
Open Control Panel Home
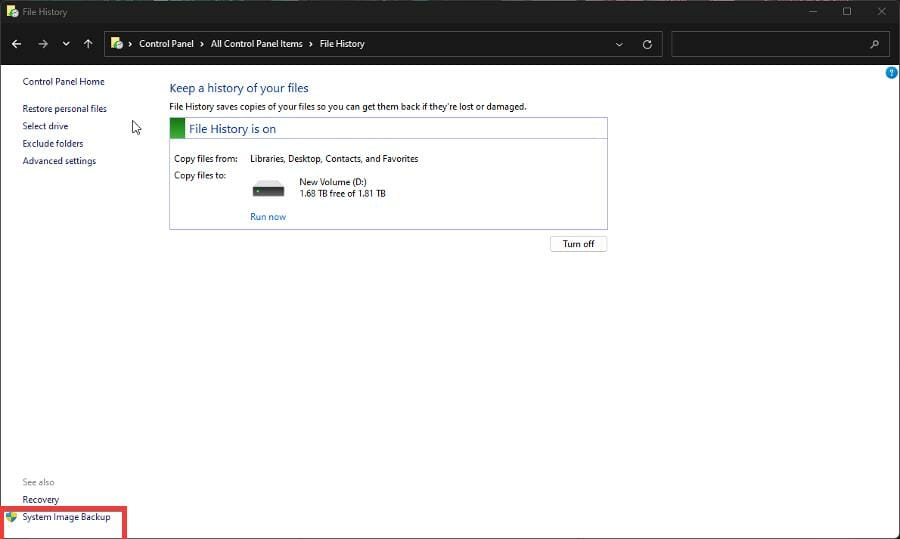[63, 82]
